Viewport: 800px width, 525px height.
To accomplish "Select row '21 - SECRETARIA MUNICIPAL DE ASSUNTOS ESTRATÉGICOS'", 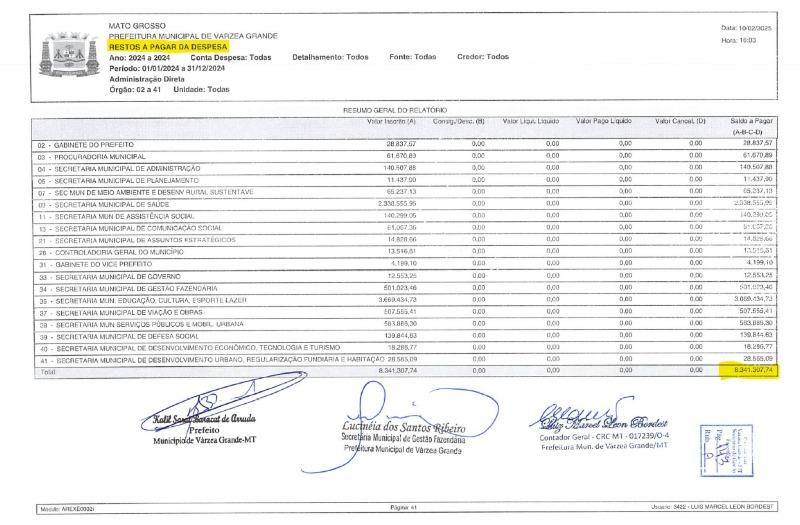I will [405, 240].
